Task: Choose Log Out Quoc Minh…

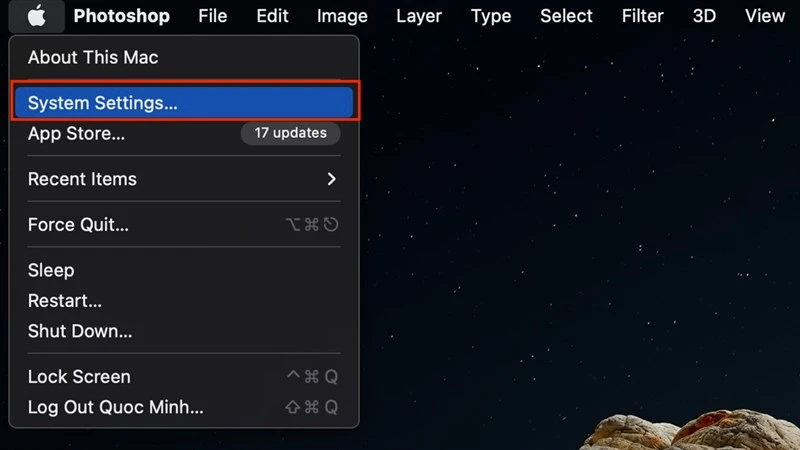Action: 184,407
